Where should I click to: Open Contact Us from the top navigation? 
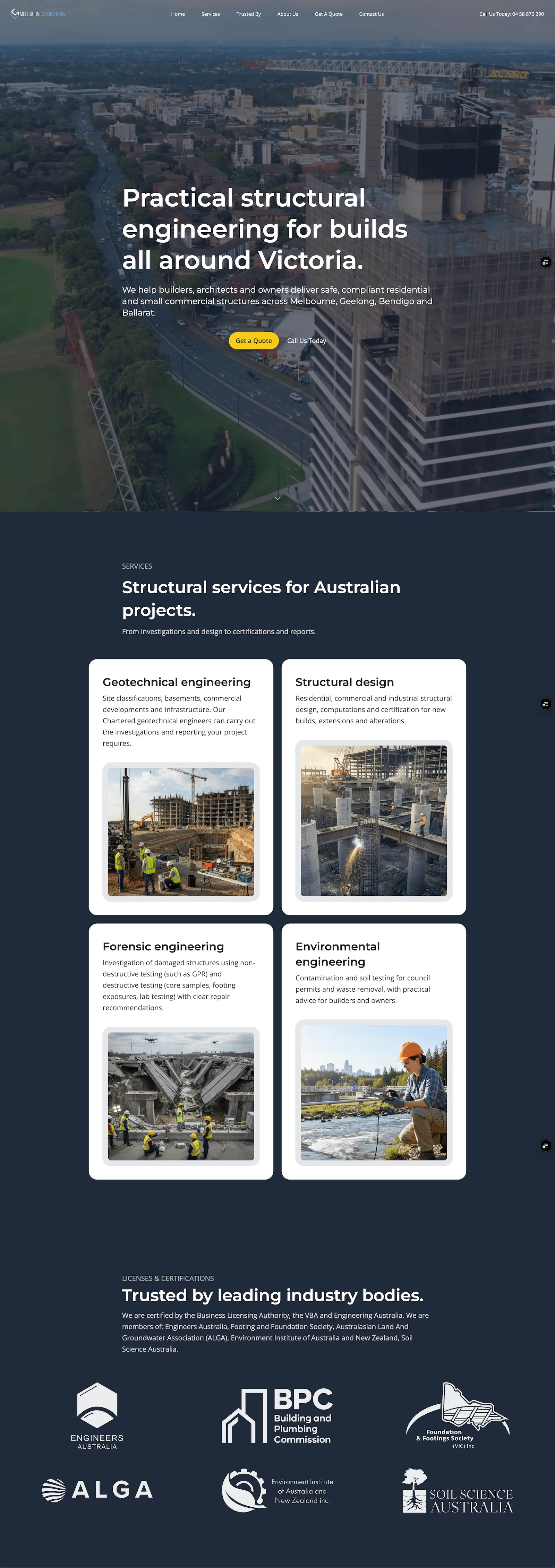(371, 14)
